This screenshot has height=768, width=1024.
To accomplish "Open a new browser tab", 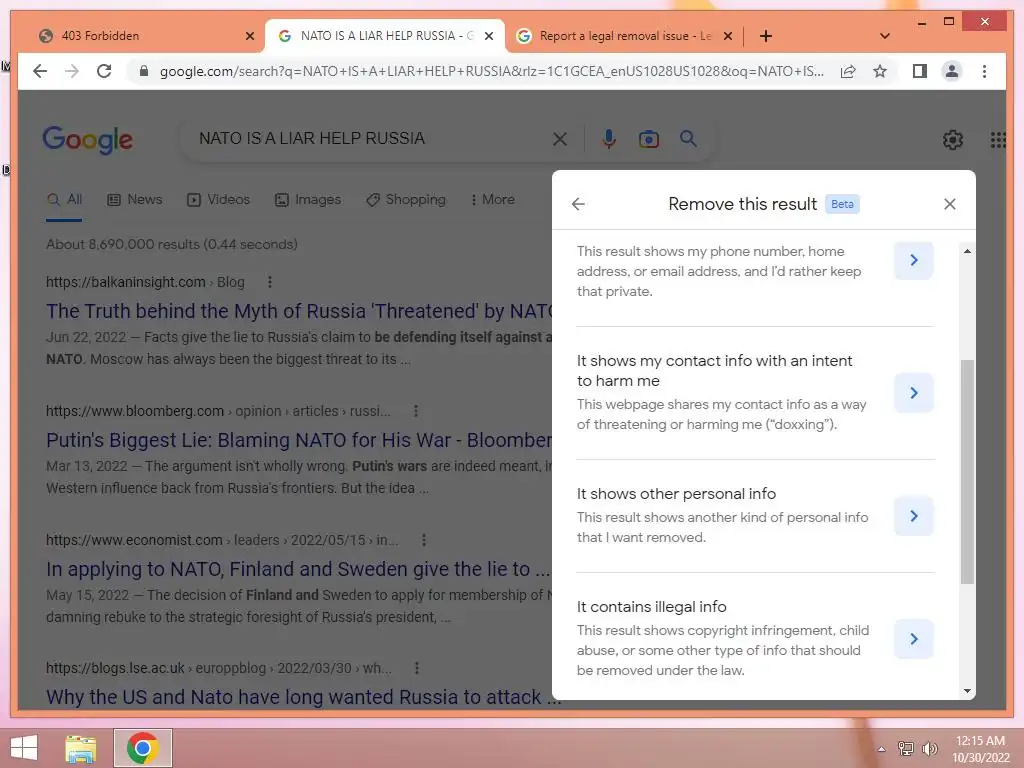I will [766, 36].
